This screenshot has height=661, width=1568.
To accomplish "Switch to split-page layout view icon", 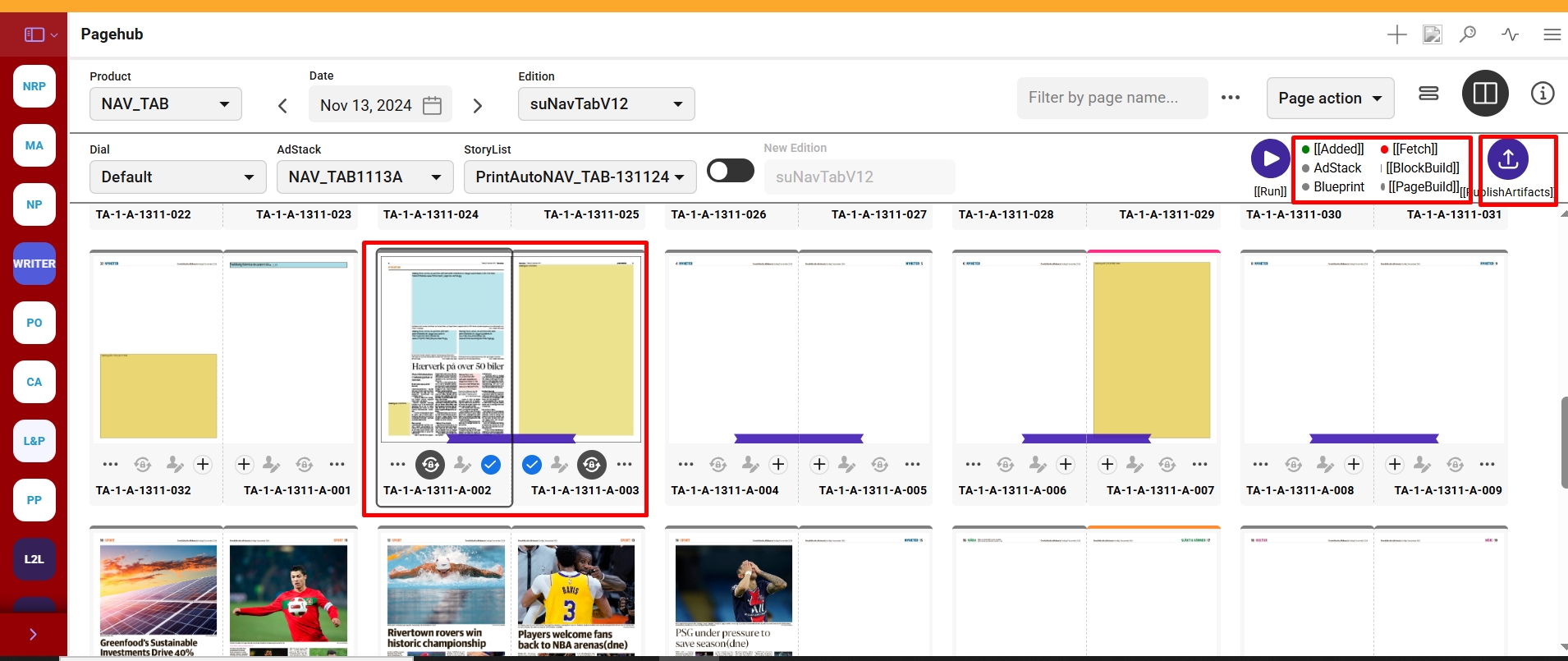I will (x=1485, y=94).
